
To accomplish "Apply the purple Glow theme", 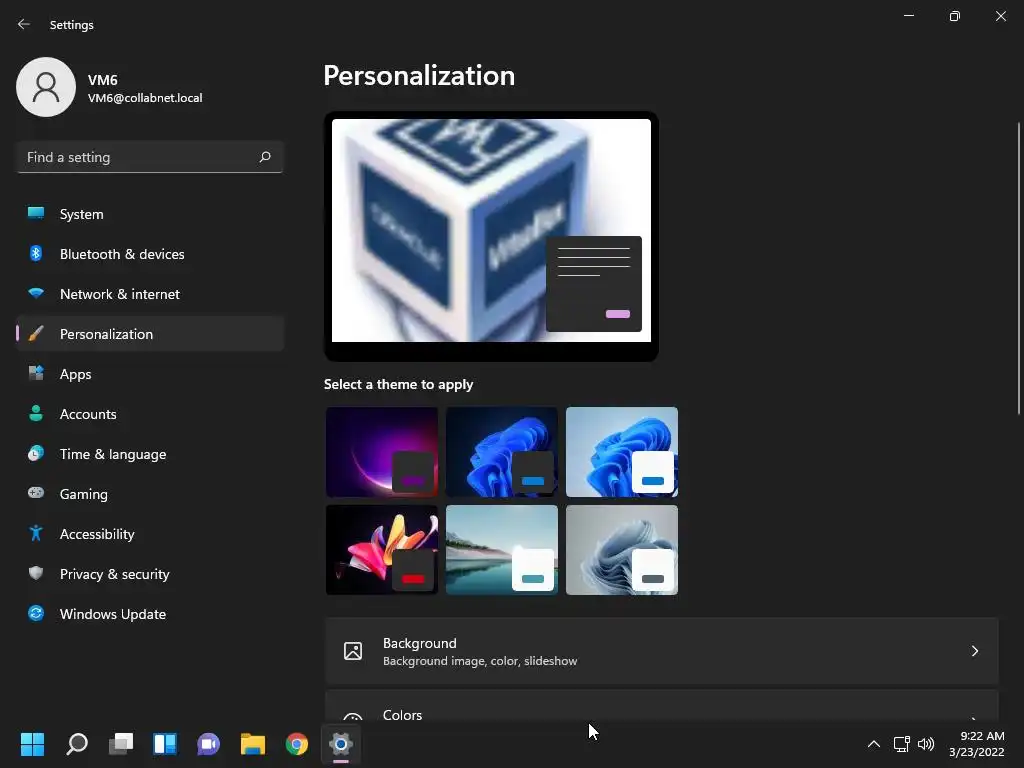I will [382, 452].
